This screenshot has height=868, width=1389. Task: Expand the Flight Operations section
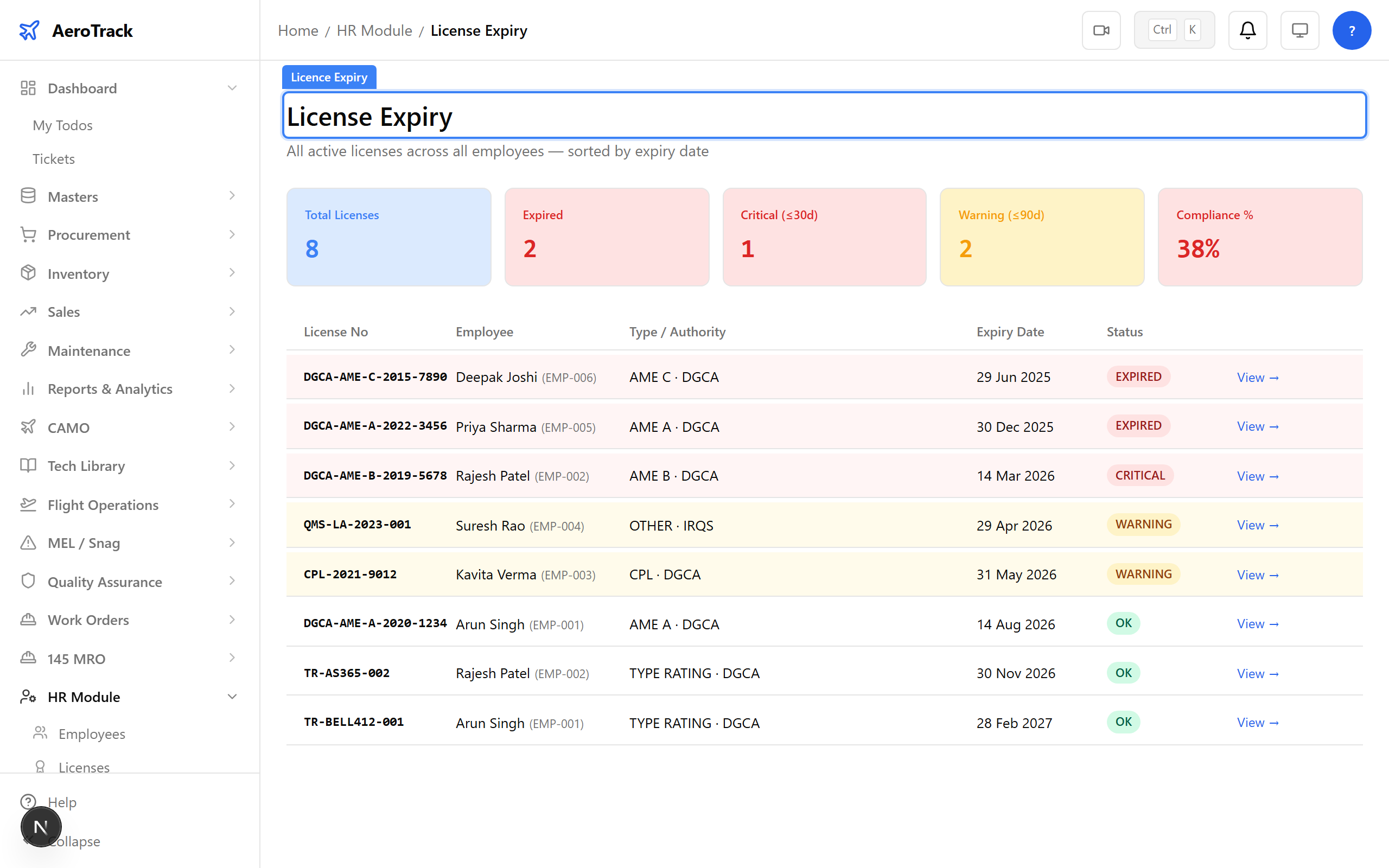232,504
